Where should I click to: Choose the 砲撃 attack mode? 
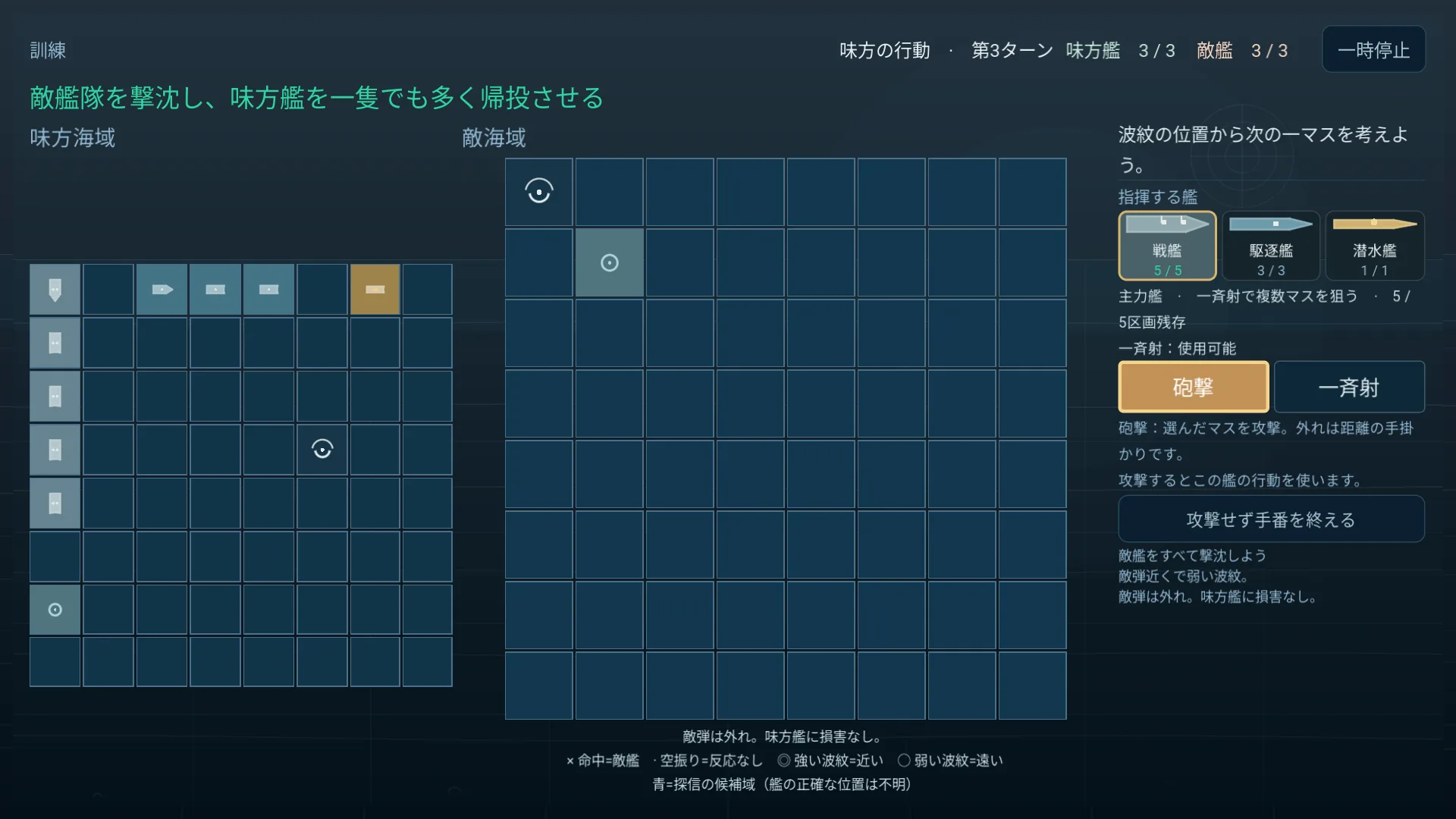pyautogui.click(x=1193, y=388)
